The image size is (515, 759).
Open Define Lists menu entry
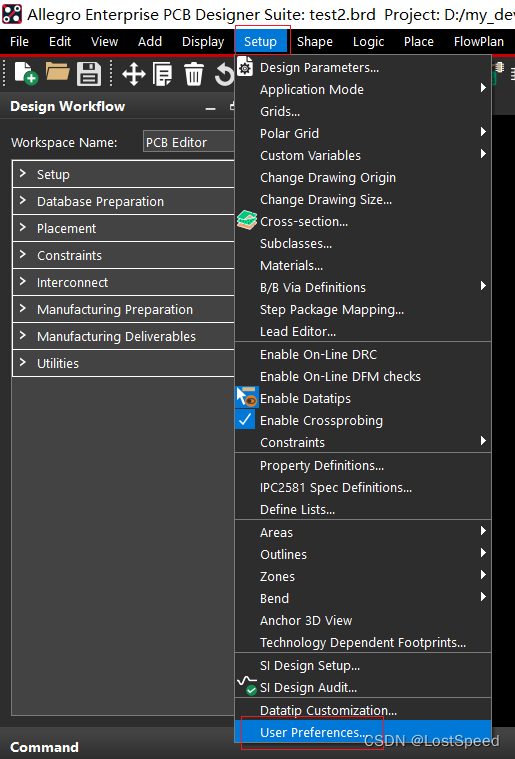363,510
